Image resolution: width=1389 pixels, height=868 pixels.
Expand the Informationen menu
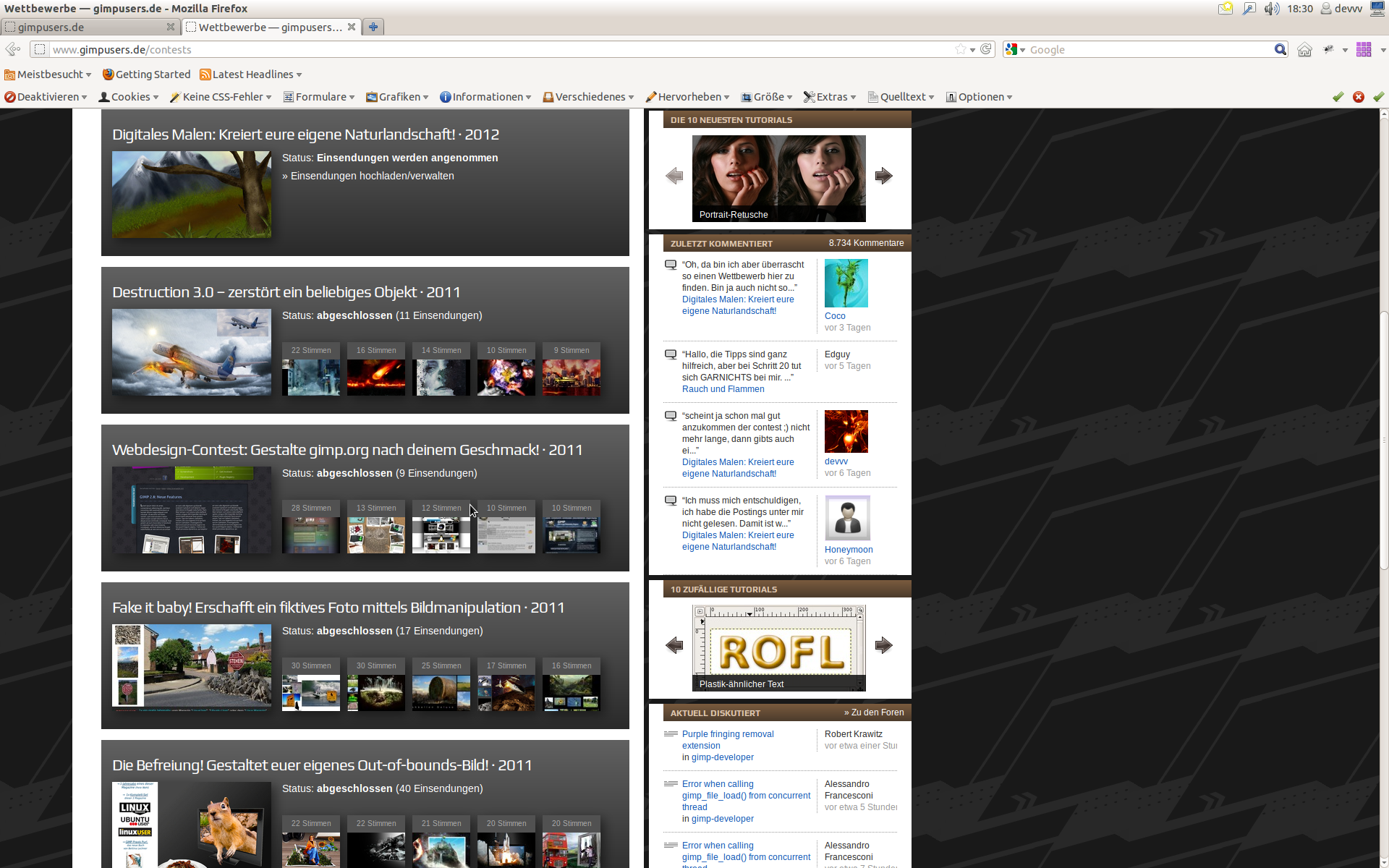pyautogui.click(x=485, y=97)
